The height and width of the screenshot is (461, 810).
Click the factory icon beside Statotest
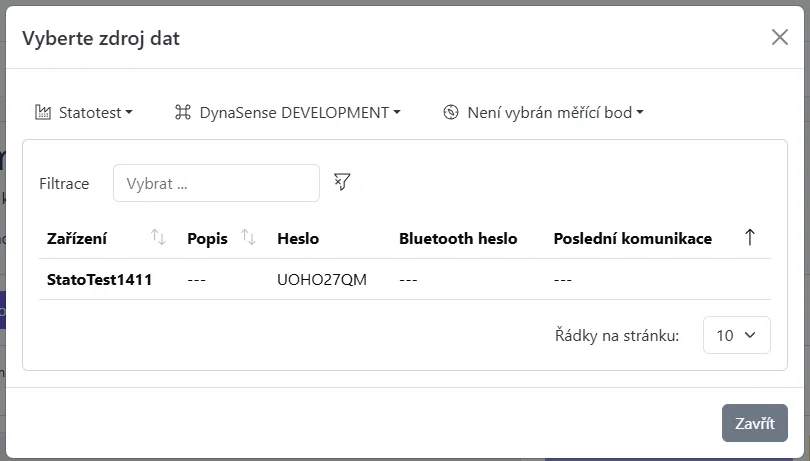pyautogui.click(x=43, y=113)
